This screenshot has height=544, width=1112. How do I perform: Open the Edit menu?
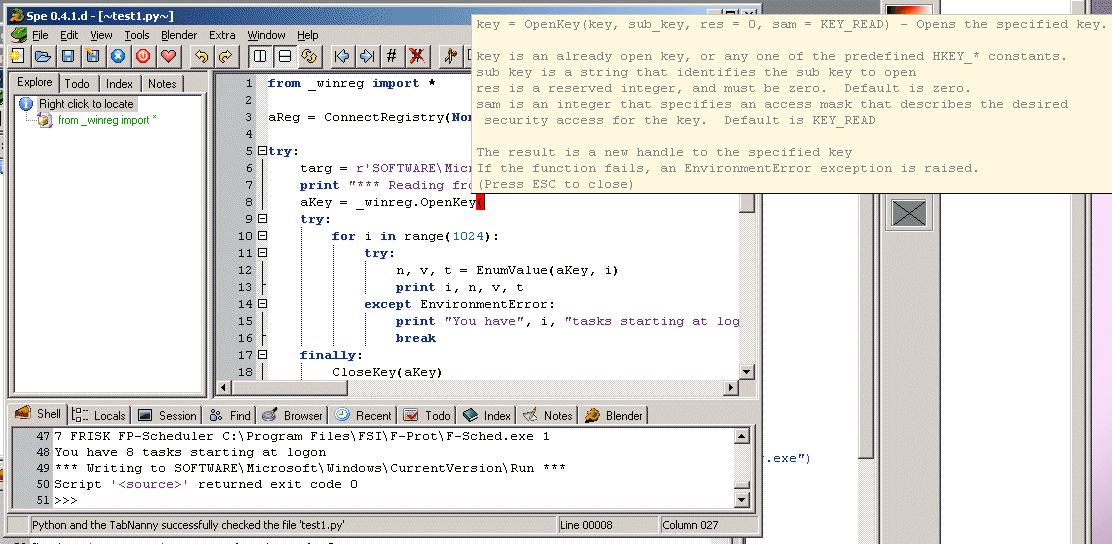tap(69, 35)
